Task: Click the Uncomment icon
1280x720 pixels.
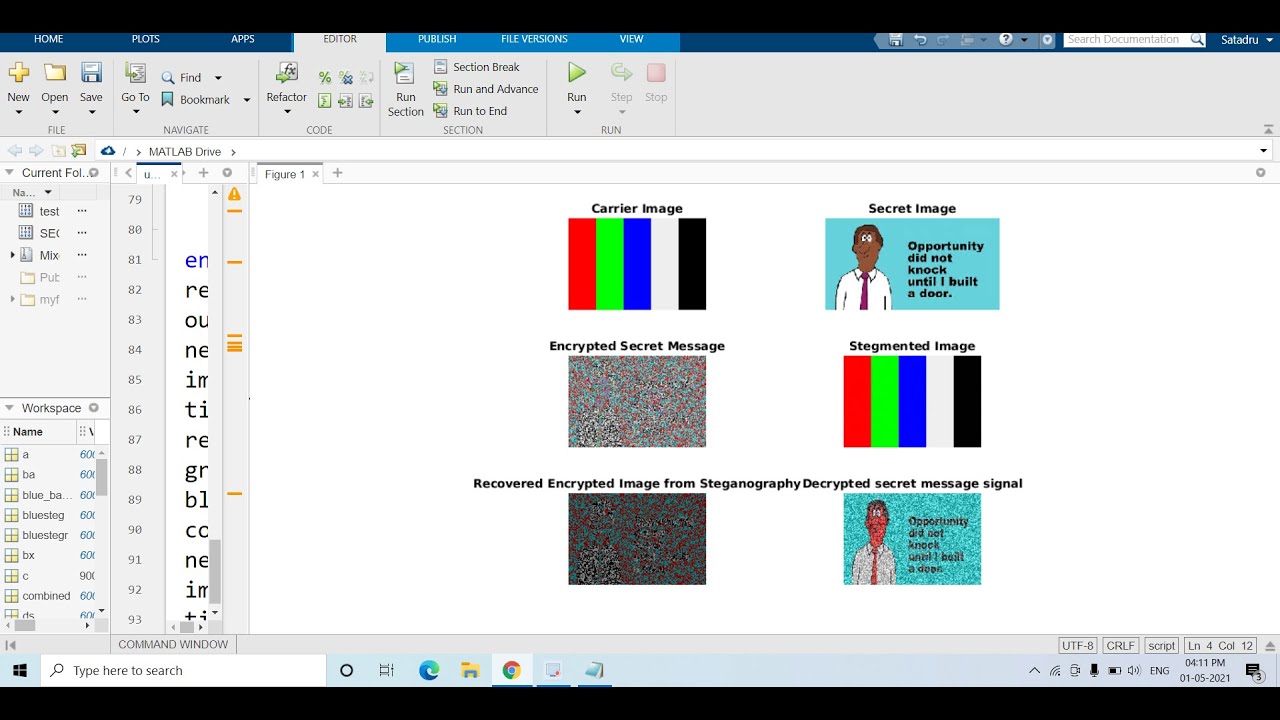Action: pyautogui.click(x=345, y=77)
